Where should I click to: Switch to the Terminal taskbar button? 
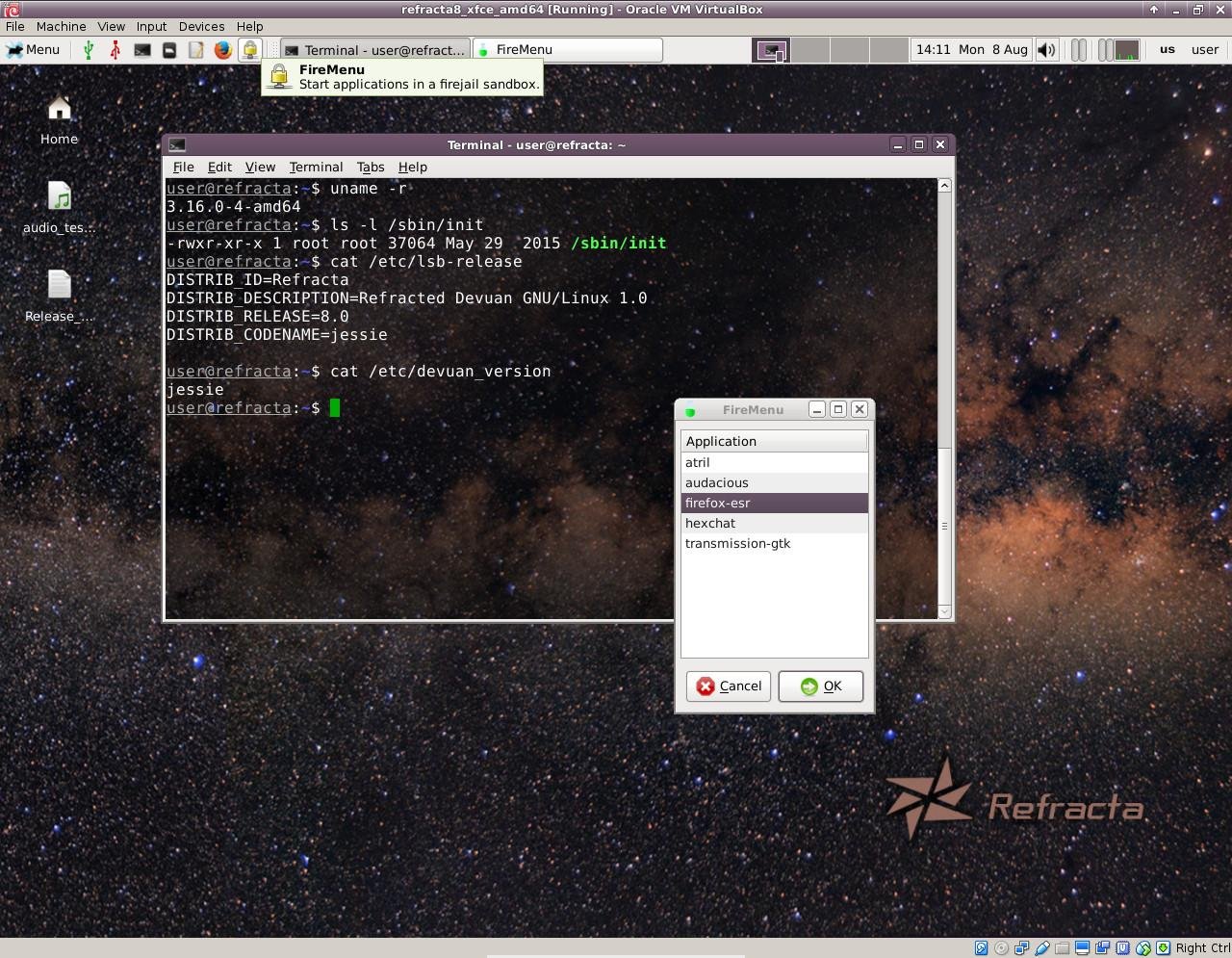(x=375, y=50)
